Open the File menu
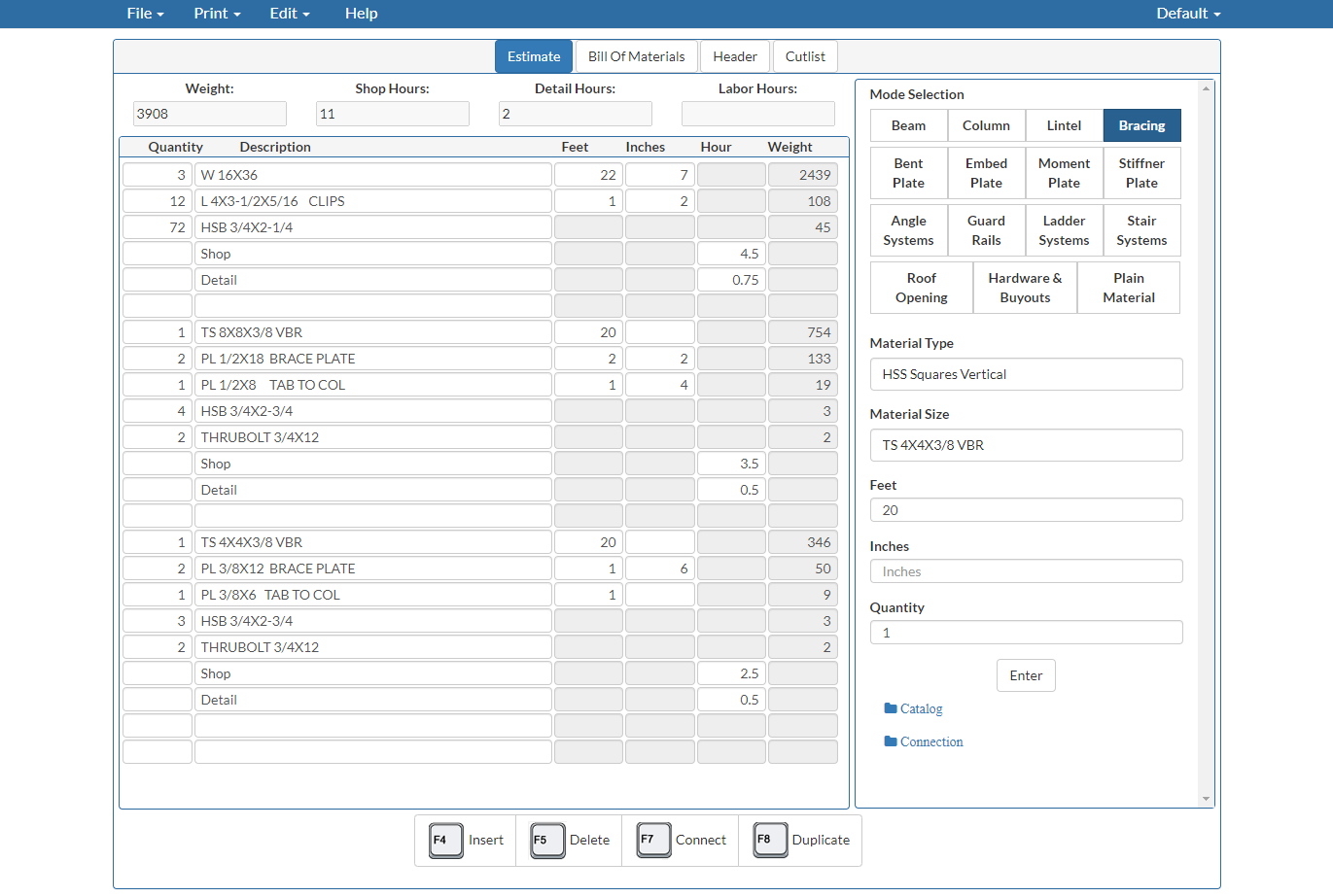The width and height of the screenshot is (1333, 896). point(145,14)
